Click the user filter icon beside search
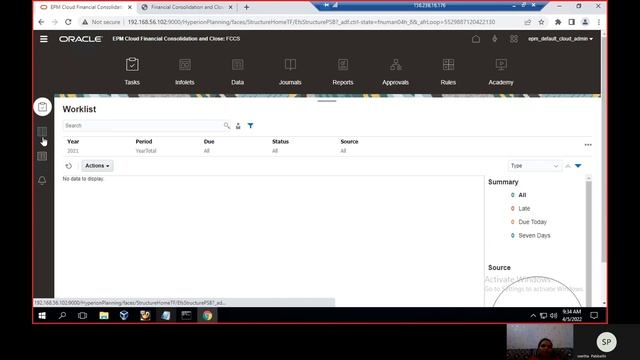 [x=238, y=126]
